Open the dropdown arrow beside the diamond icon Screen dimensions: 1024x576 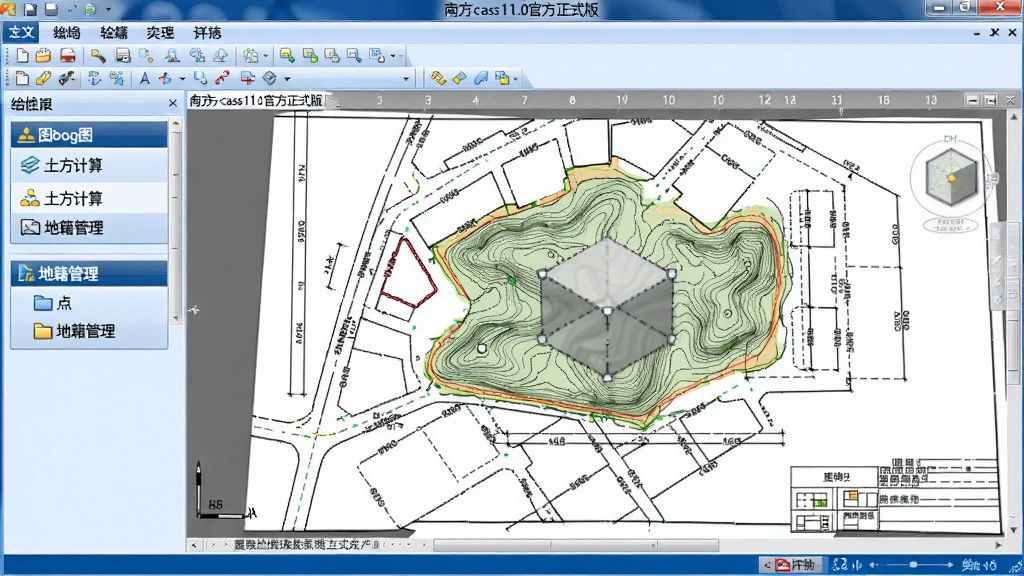coord(287,79)
